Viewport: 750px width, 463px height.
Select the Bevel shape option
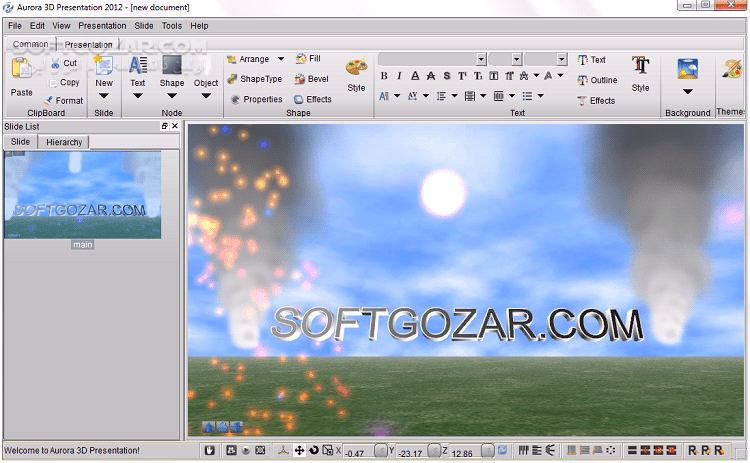[311, 79]
